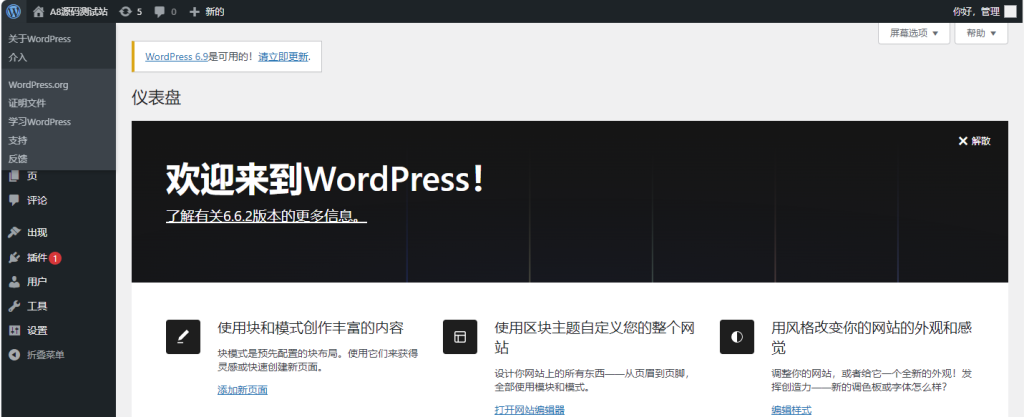Click the 解散 dismiss label
Viewport: 1024px width, 417px height.
(x=981, y=141)
